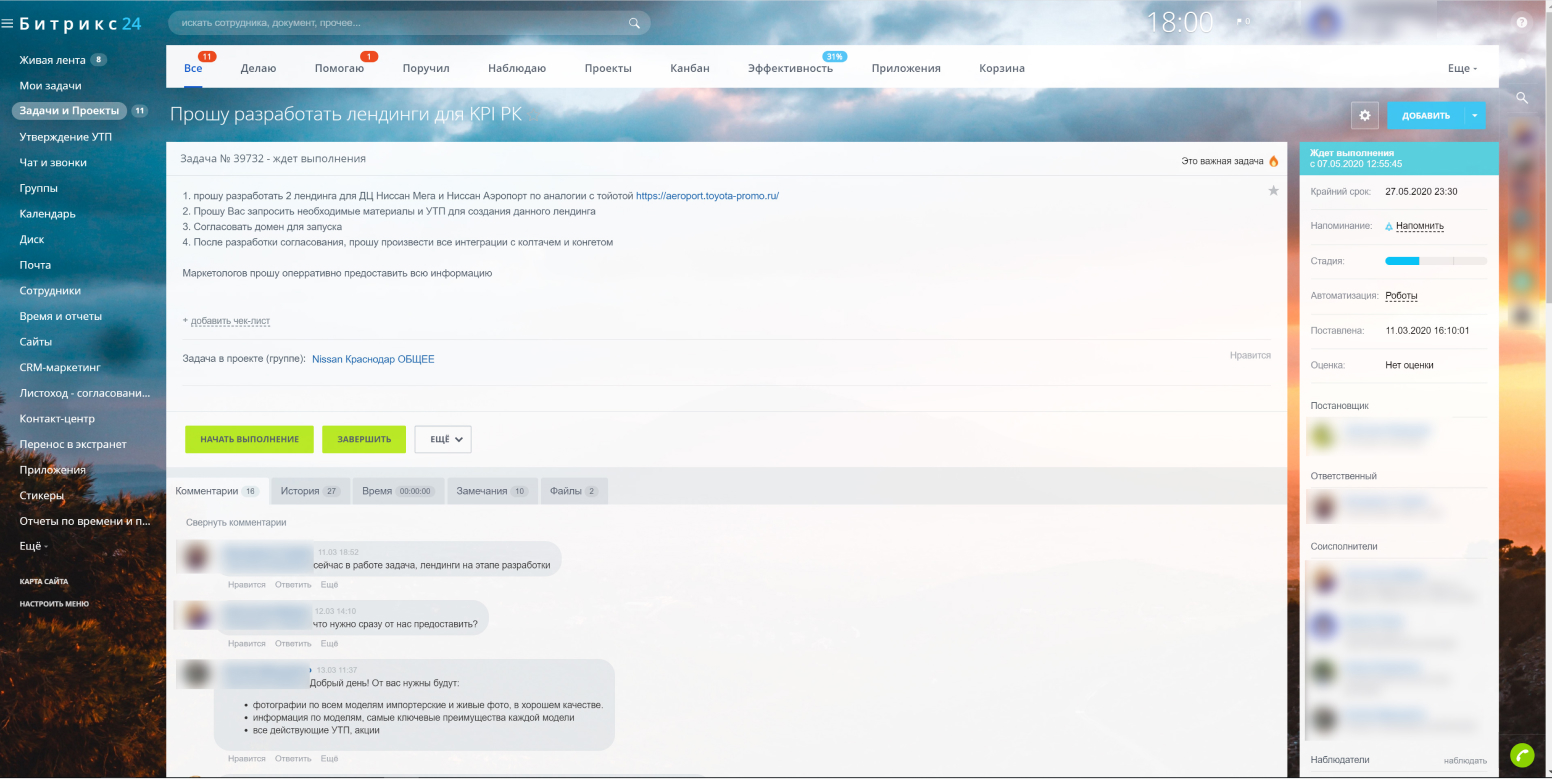This screenshot has height=779, width=1552.
Task: Switch to the Делаю tab
Action: (x=258, y=68)
